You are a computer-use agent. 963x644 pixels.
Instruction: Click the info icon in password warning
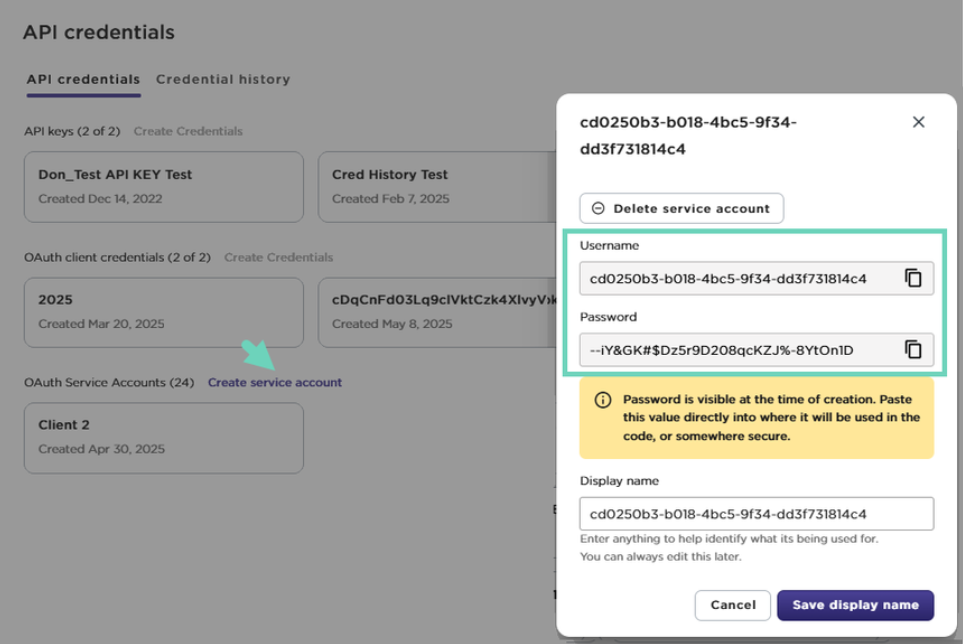click(603, 400)
